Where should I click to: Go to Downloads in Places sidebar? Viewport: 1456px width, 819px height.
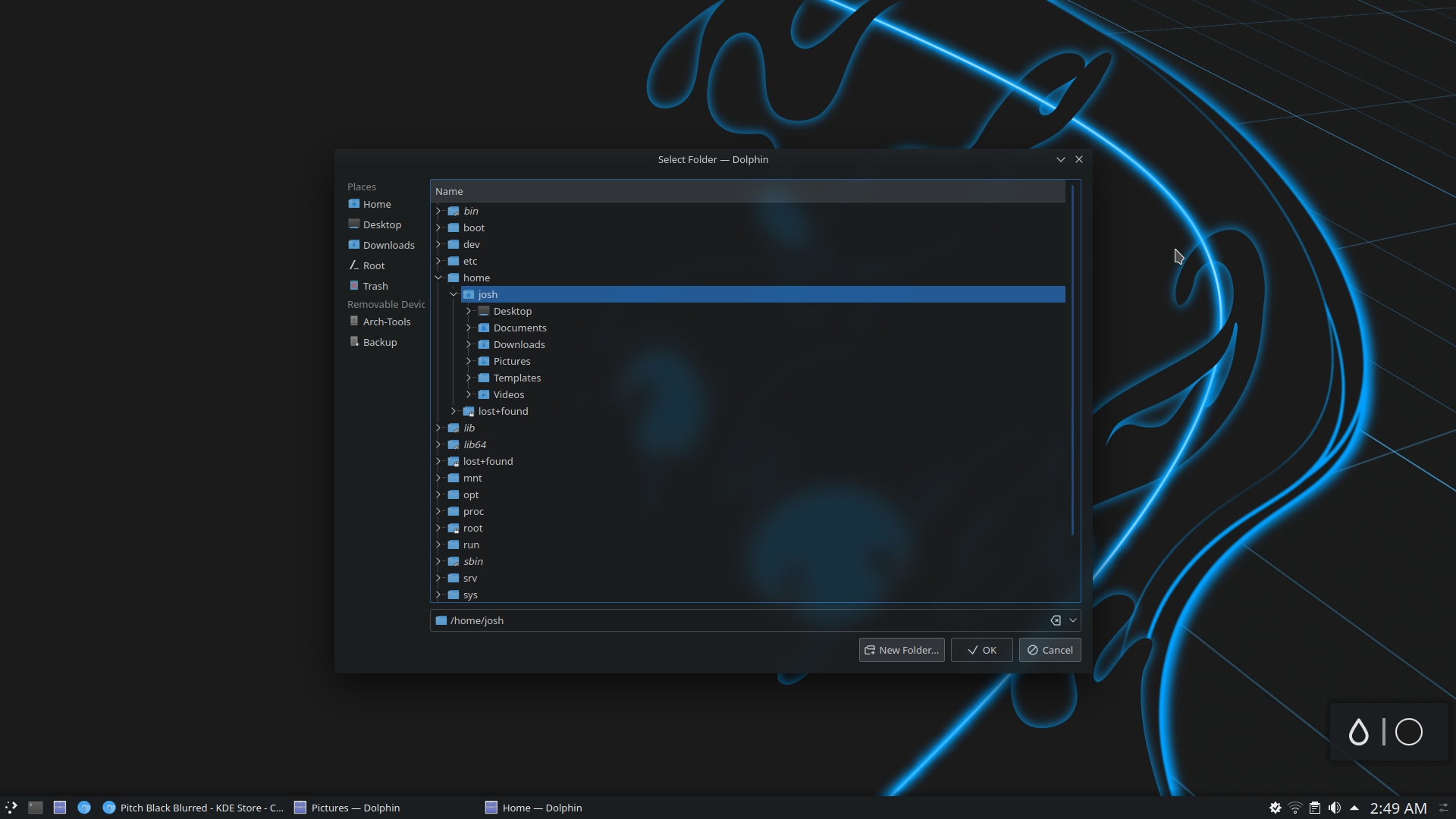click(381, 245)
